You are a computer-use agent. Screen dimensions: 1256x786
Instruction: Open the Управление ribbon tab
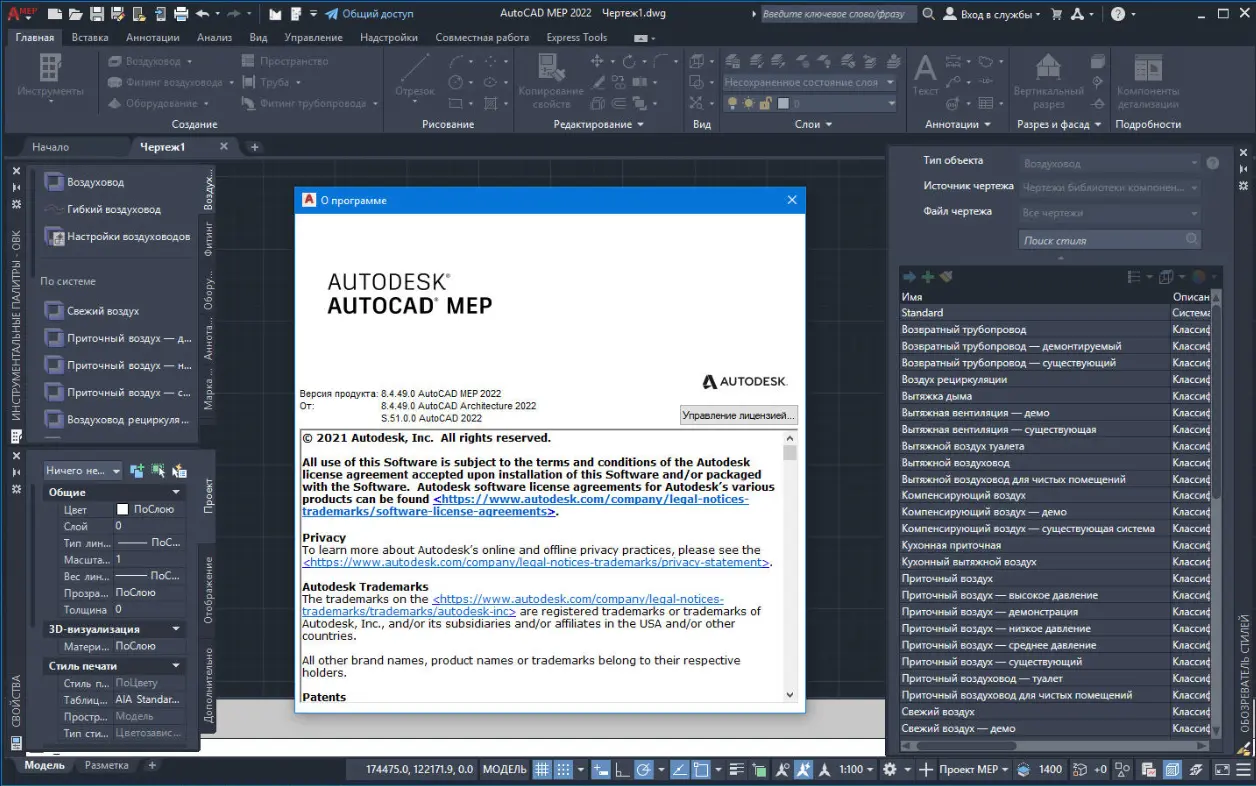[313, 37]
